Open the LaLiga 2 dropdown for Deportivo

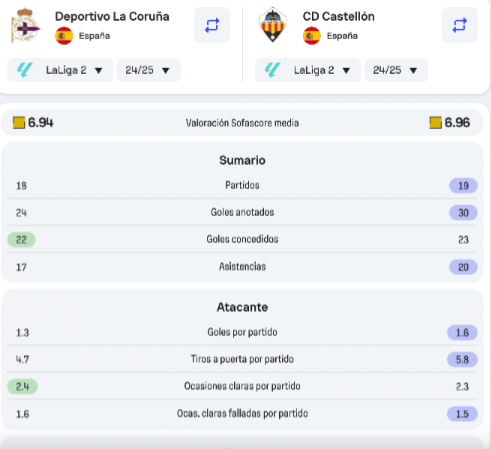(x=60, y=70)
